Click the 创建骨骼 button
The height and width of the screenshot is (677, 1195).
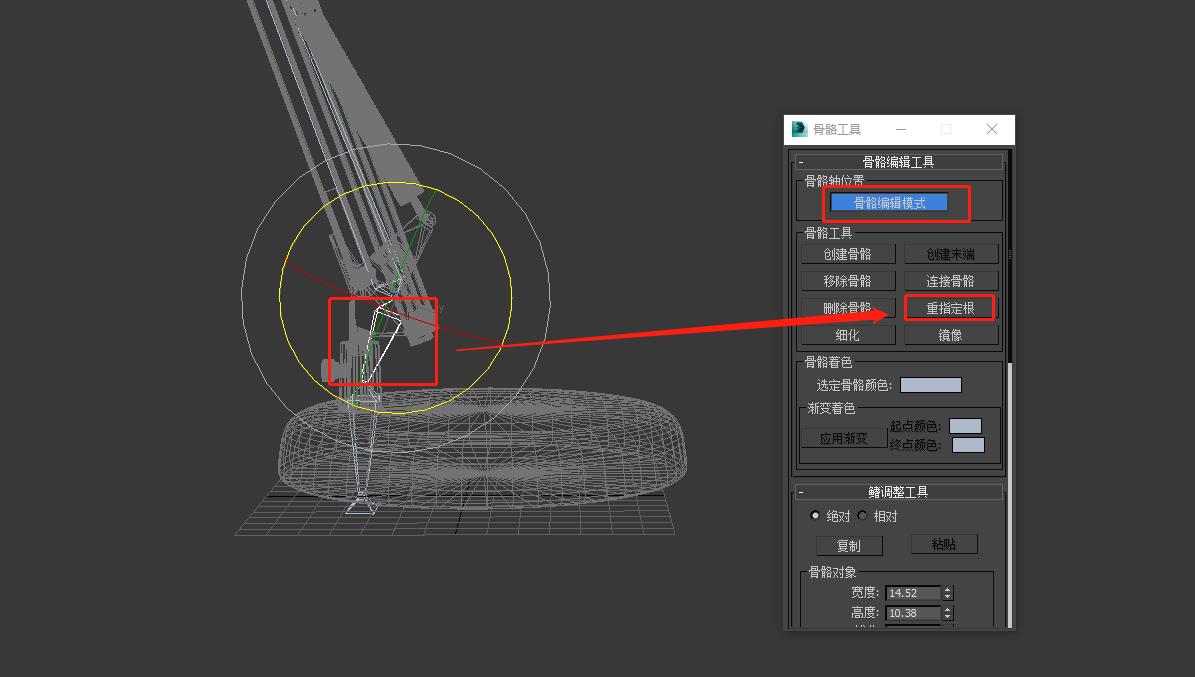(847, 254)
